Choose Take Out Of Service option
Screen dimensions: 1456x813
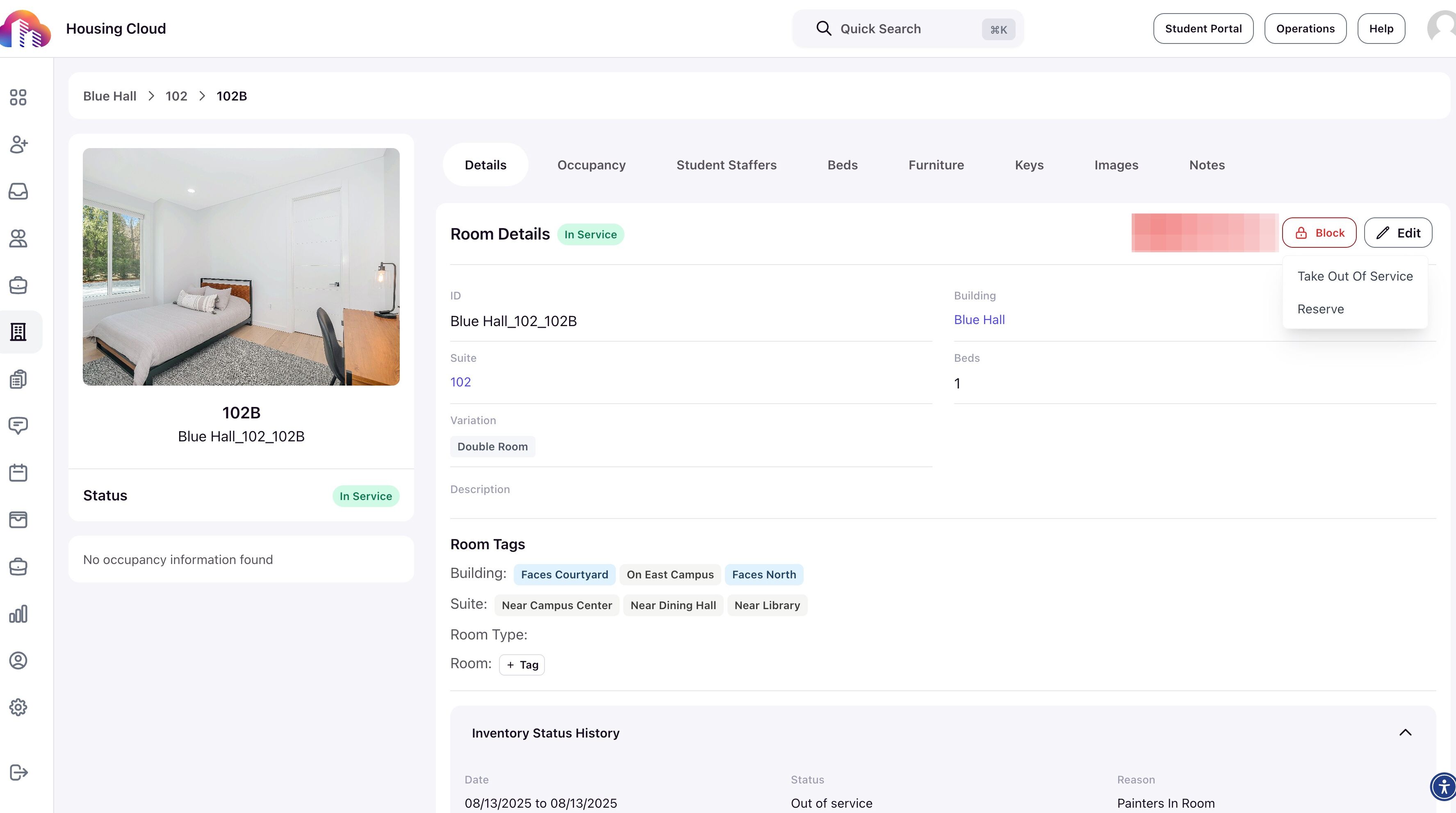[x=1355, y=276]
